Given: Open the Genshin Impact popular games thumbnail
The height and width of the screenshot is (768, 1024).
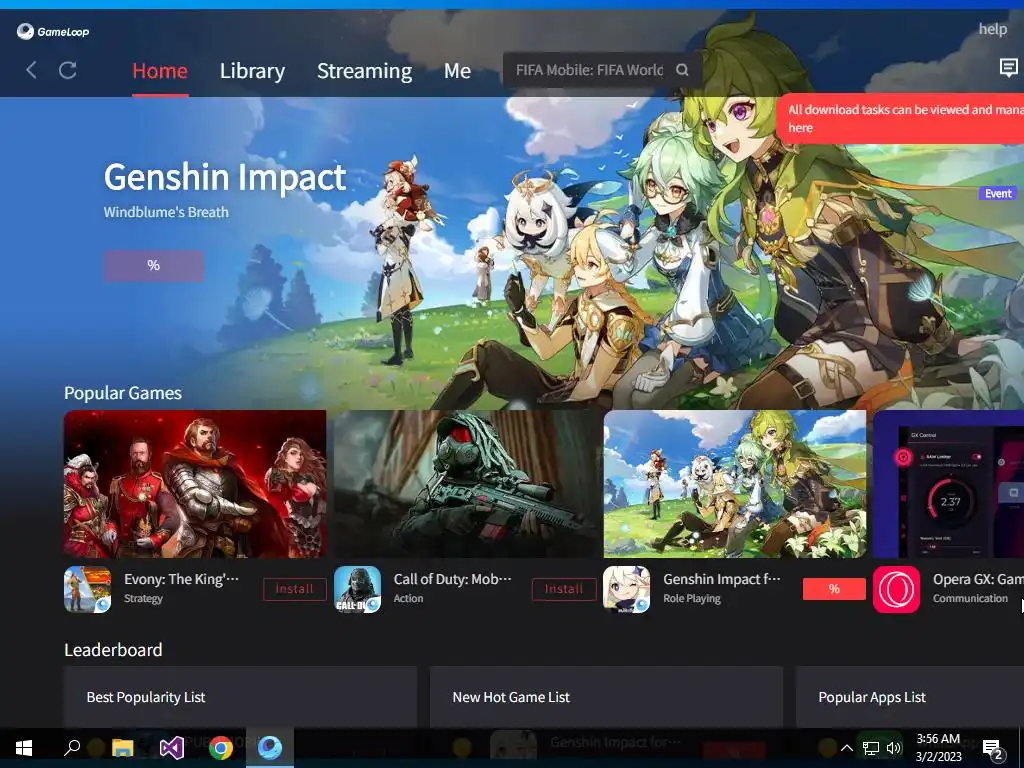Looking at the screenshot, I should coord(735,484).
